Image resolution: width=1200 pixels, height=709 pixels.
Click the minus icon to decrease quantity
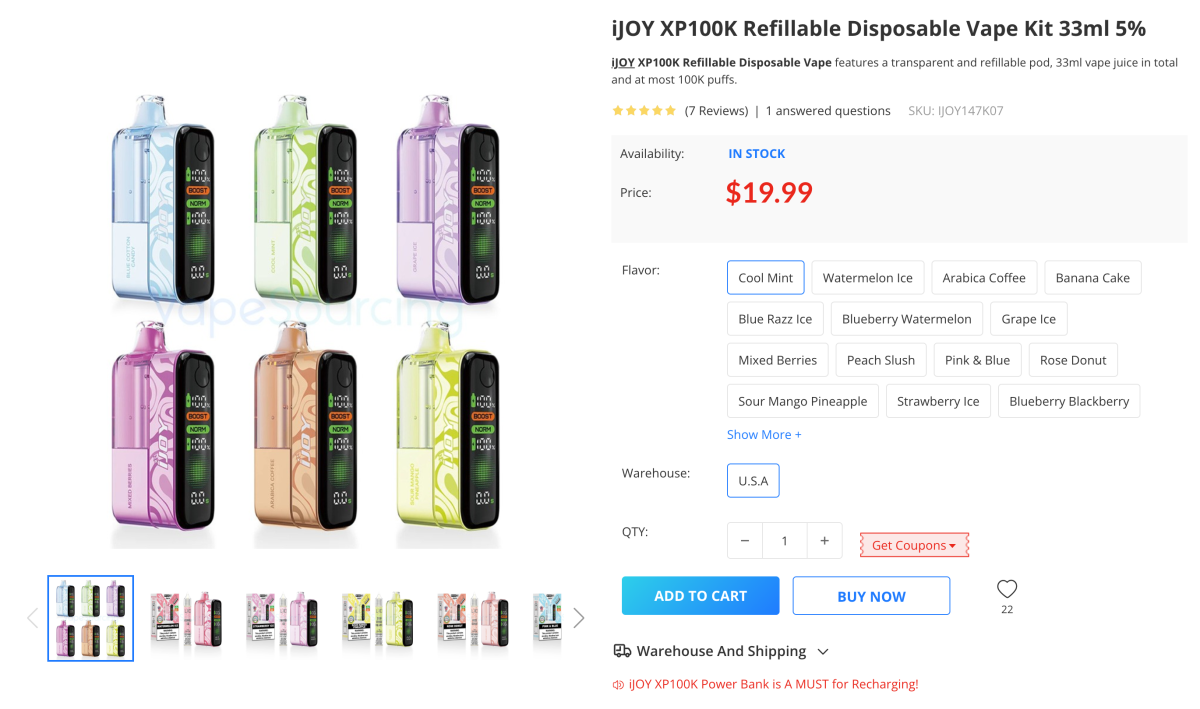point(744,540)
